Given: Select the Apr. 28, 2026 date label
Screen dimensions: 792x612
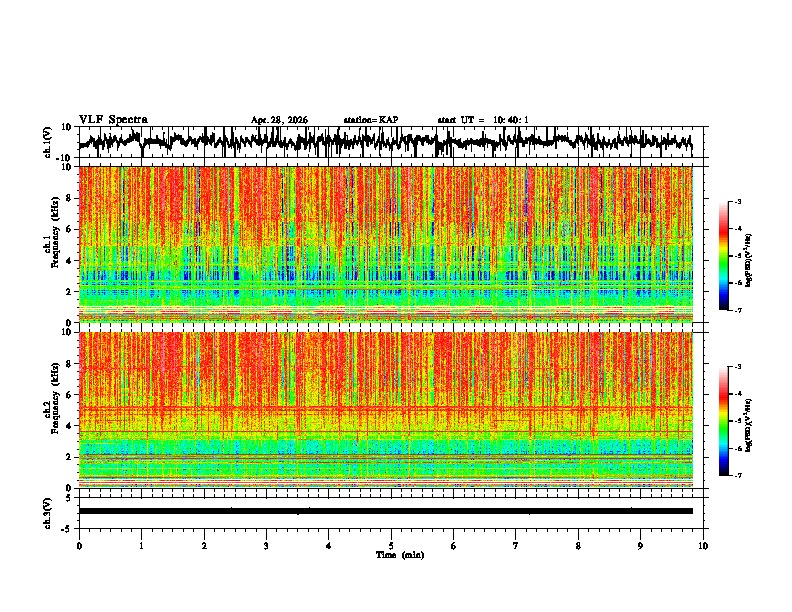Looking at the screenshot, I should (x=279, y=120).
